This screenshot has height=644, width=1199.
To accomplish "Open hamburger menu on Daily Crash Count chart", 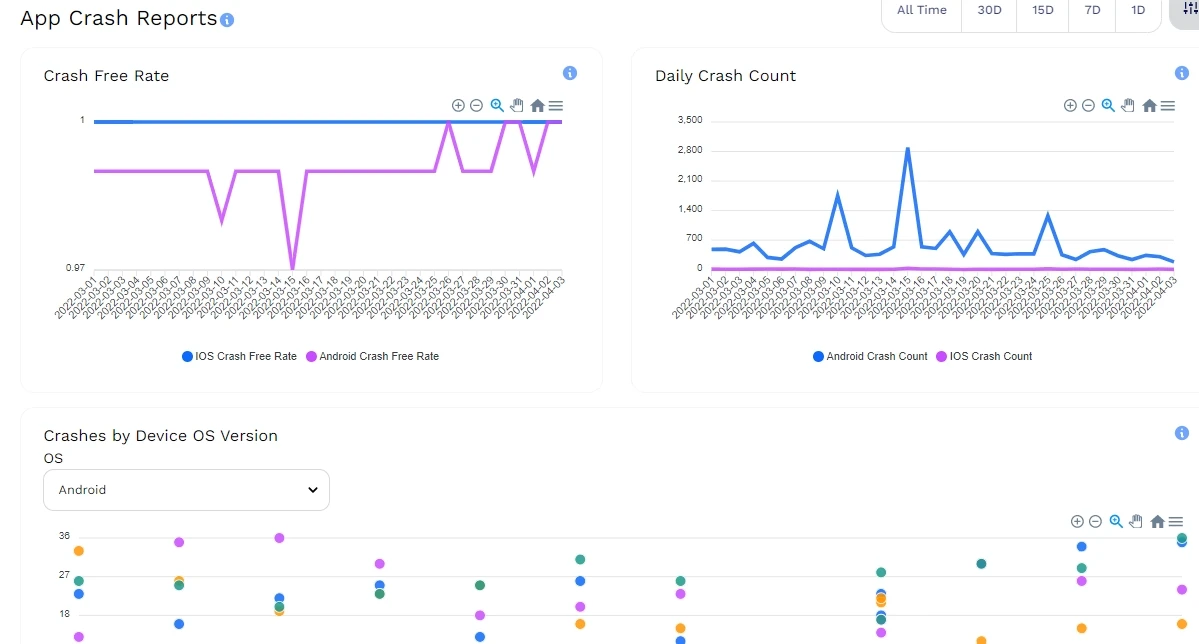I will point(1168,106).
